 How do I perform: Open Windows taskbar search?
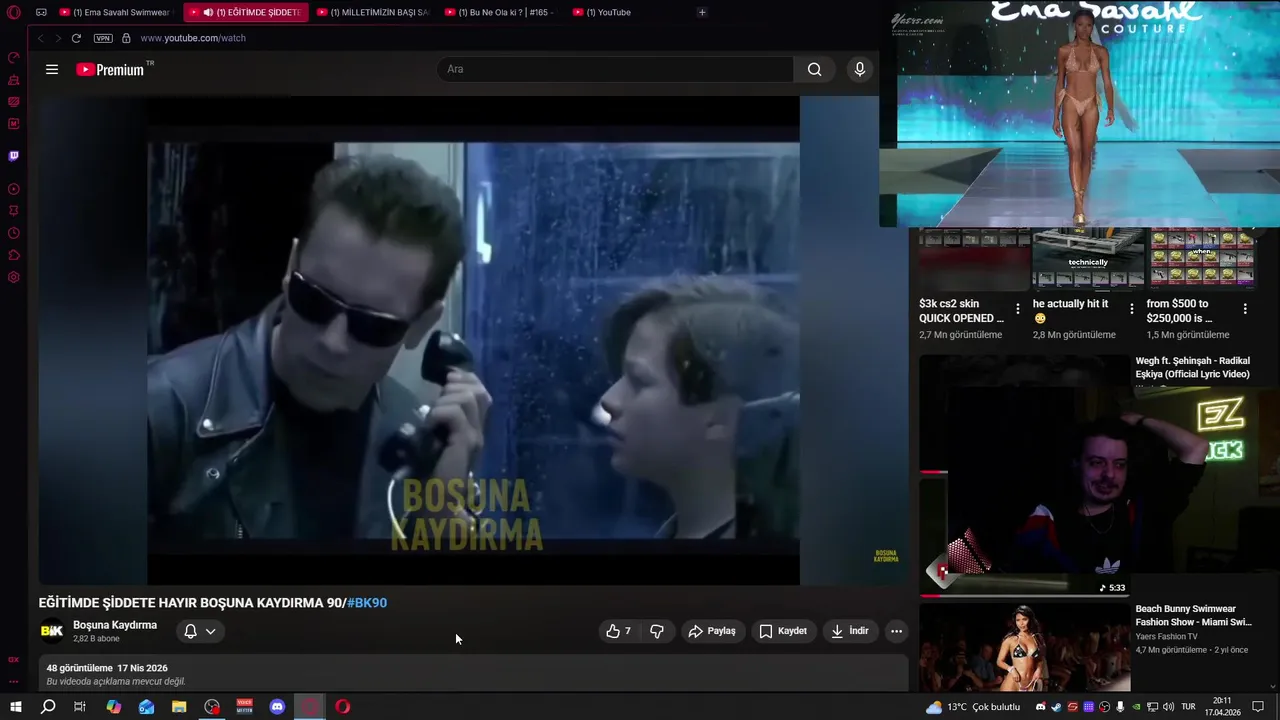click(48, 707)
